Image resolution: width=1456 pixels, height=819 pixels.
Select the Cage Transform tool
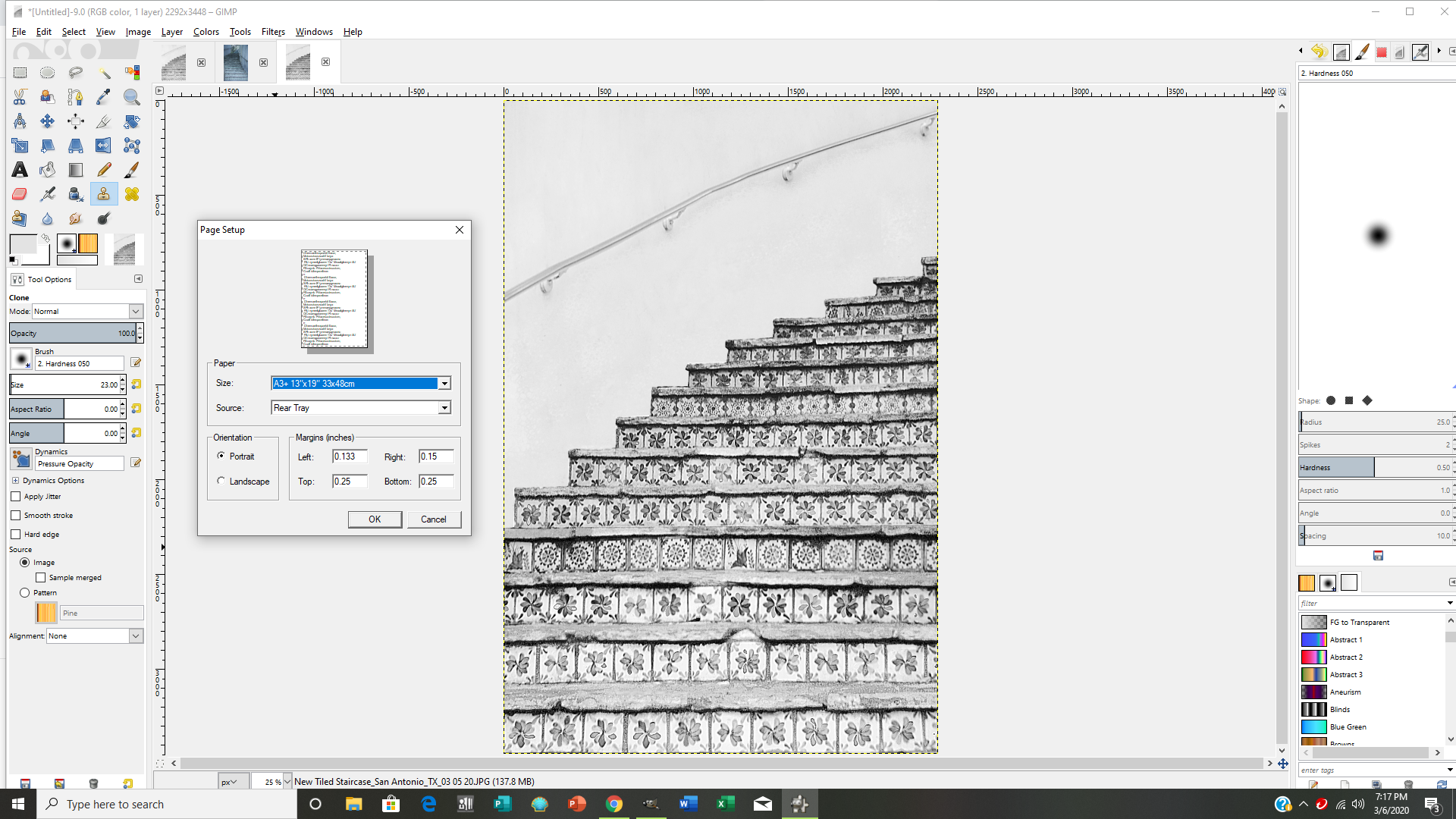point(132,146)
